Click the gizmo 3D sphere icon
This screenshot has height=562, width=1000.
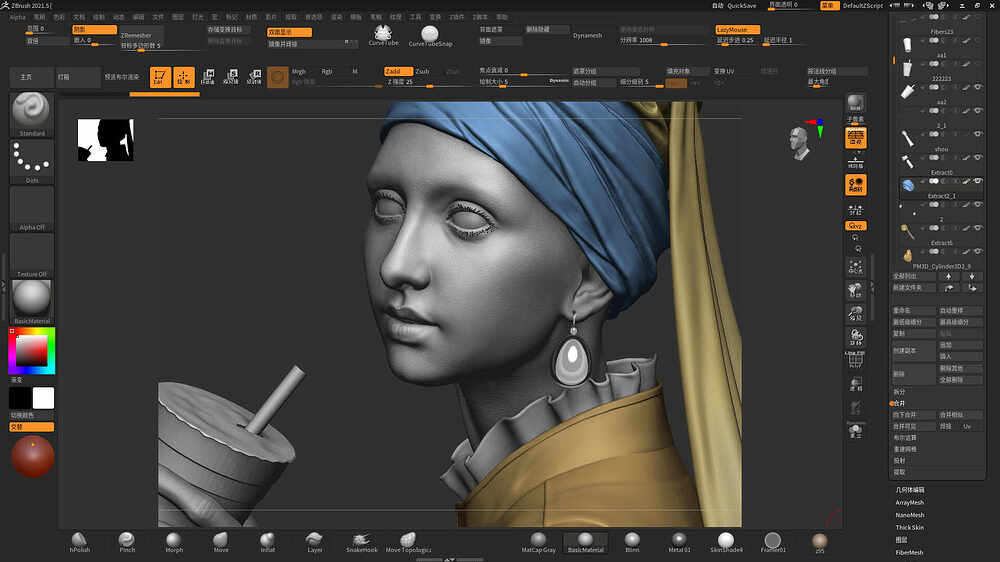pyautogui.click(x=277, y=77)
